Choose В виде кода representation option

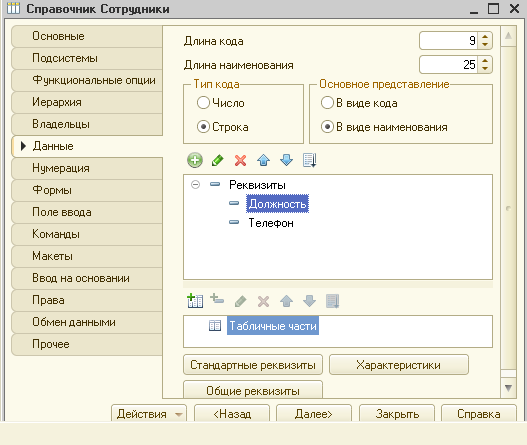[327, 103]
